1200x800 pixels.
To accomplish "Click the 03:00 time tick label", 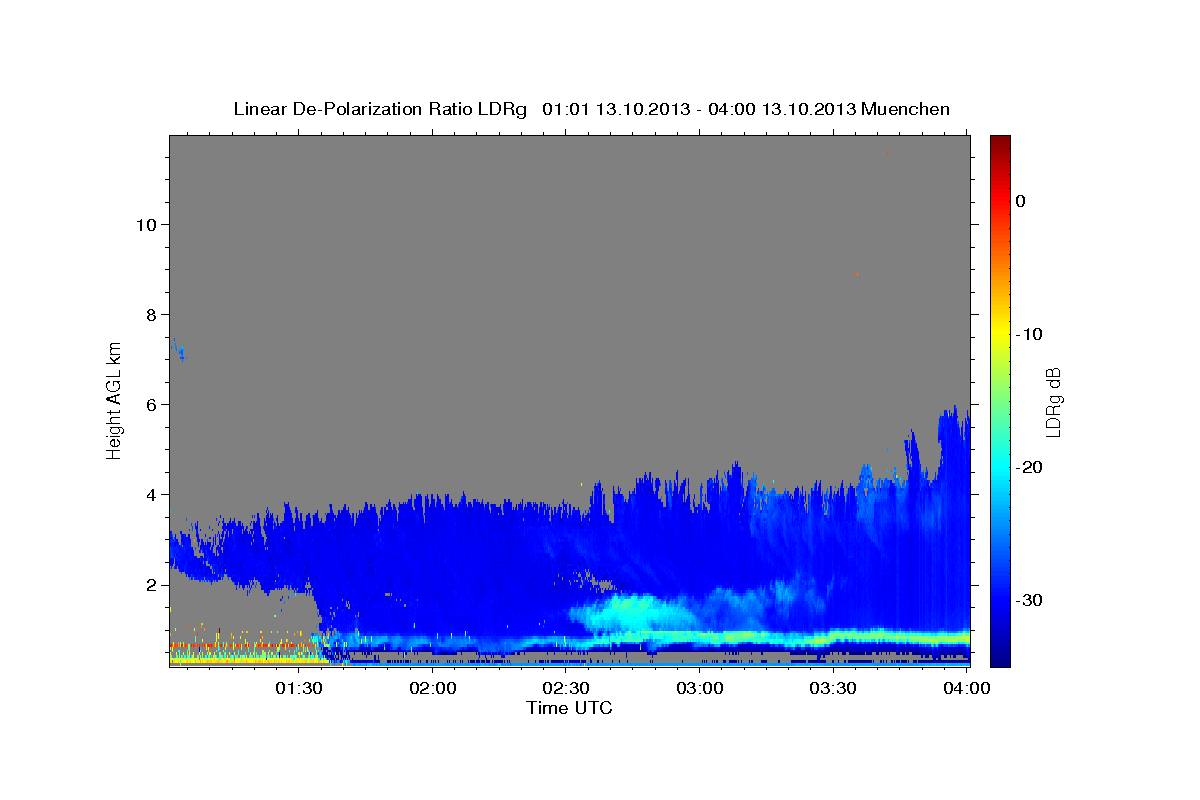I will 700,688.
